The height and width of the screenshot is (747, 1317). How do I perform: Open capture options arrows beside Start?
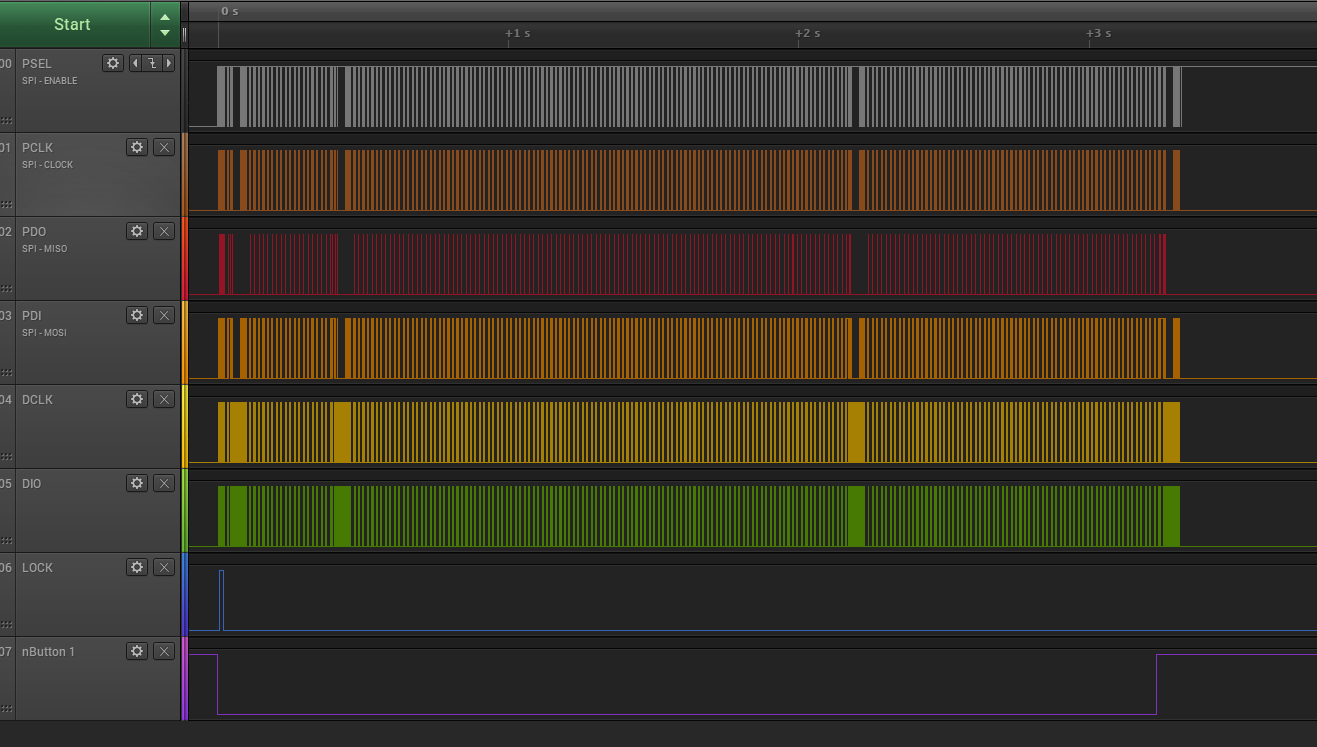(165, 24)
